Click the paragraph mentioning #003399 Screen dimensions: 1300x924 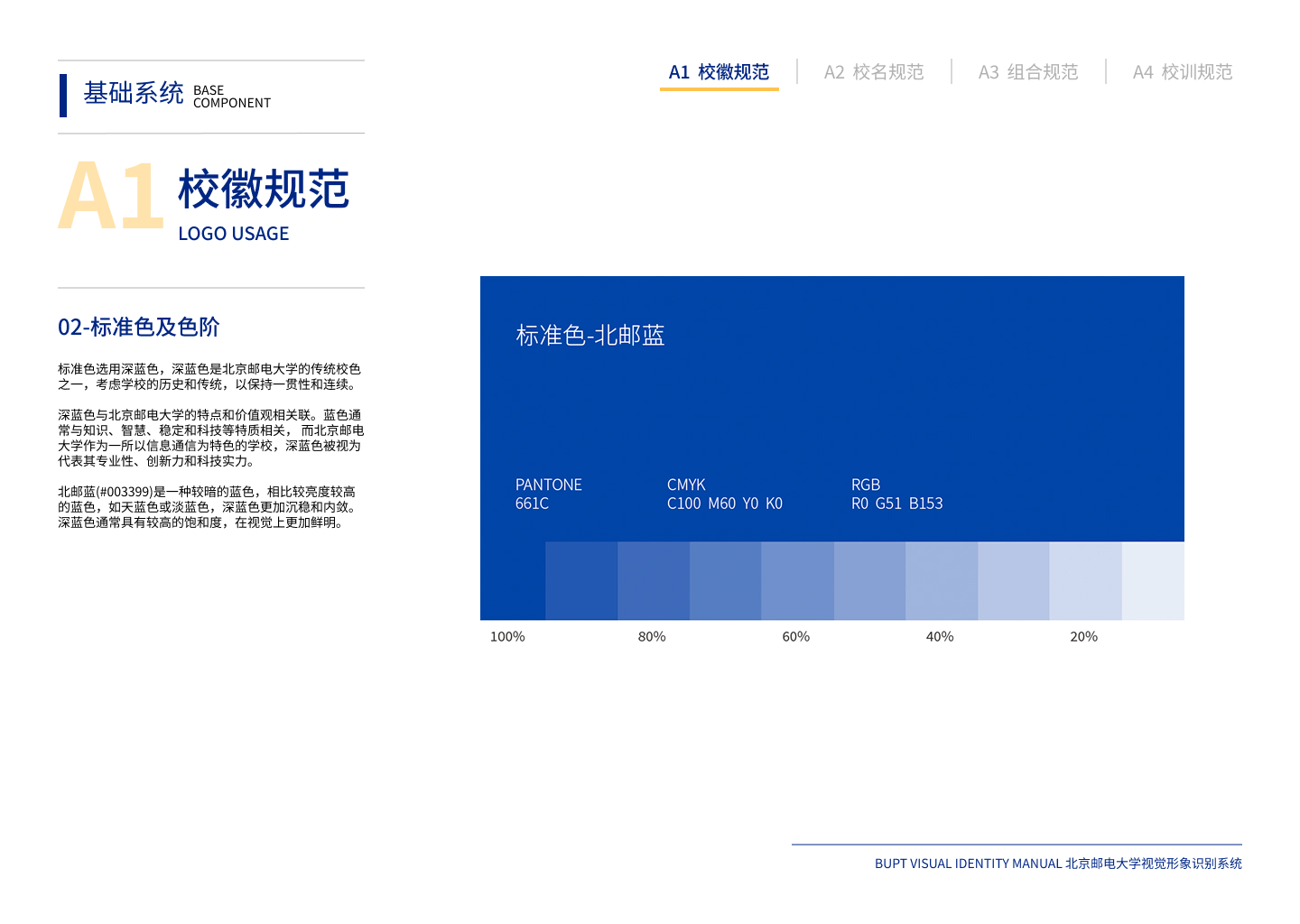pyautogui.click(x=208, y=507)
